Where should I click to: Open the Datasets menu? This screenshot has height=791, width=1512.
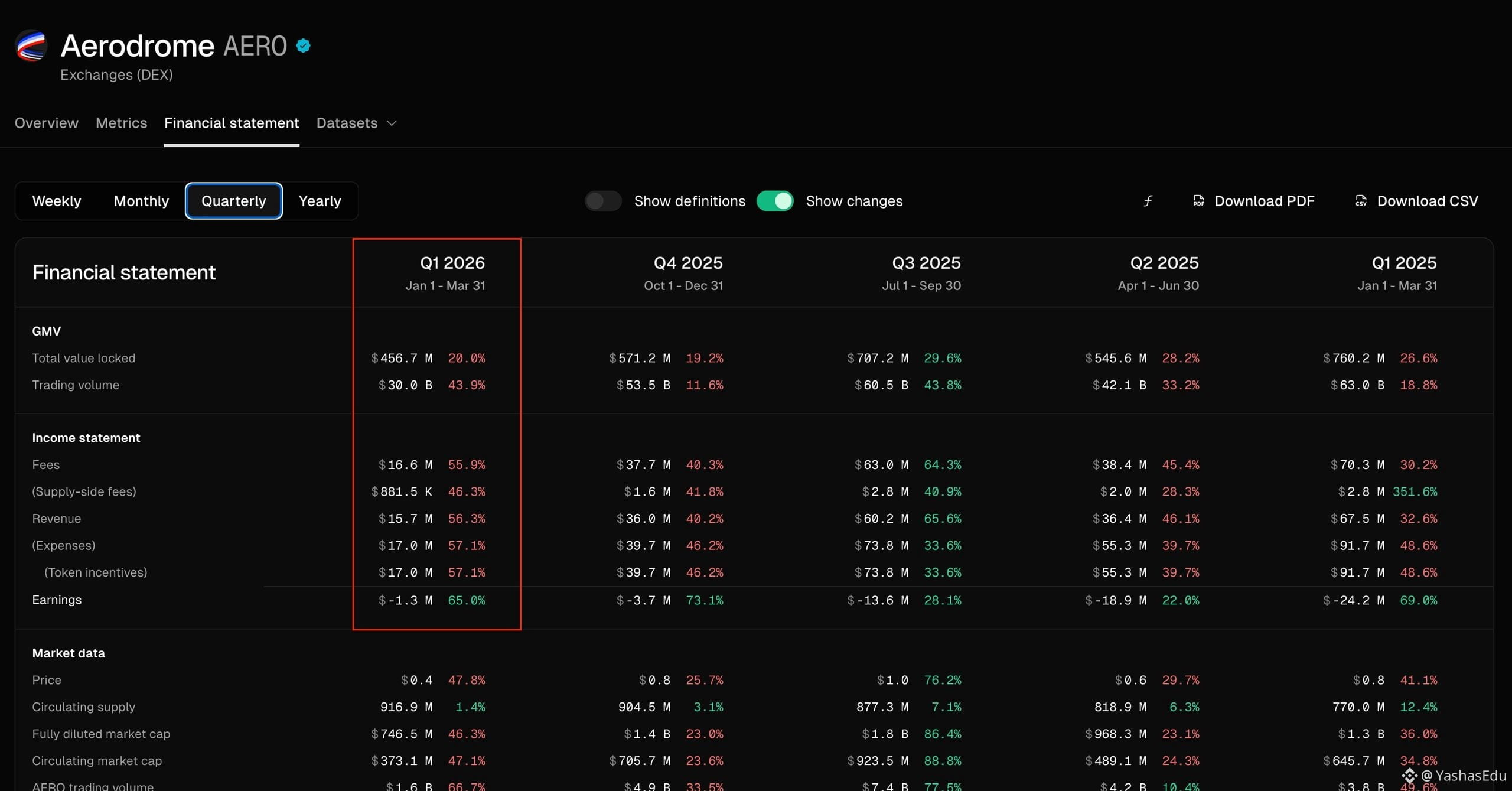pos(356,123)
